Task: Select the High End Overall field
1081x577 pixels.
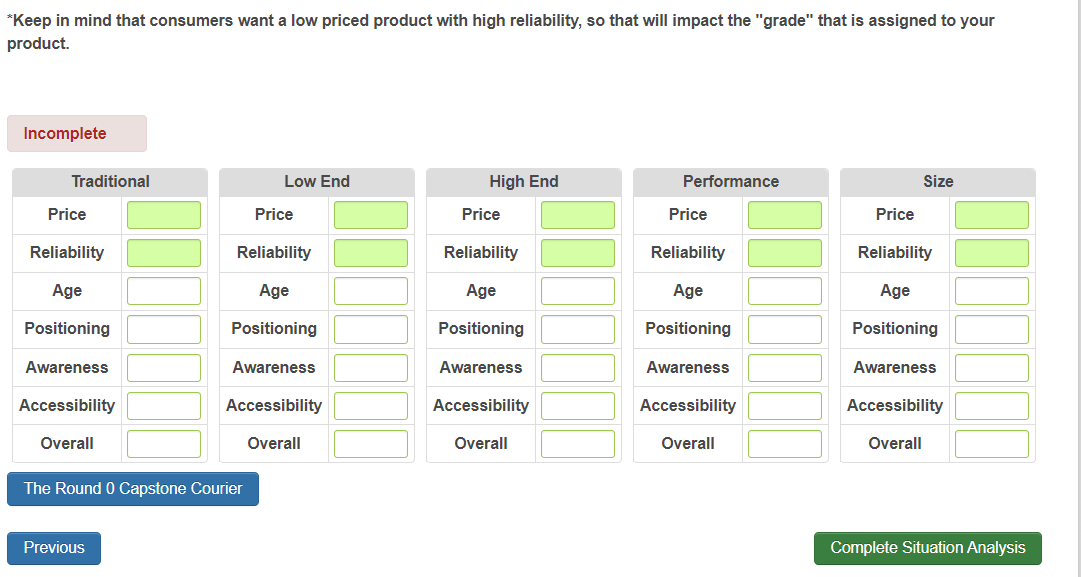Action: click(x=578, y=444)
